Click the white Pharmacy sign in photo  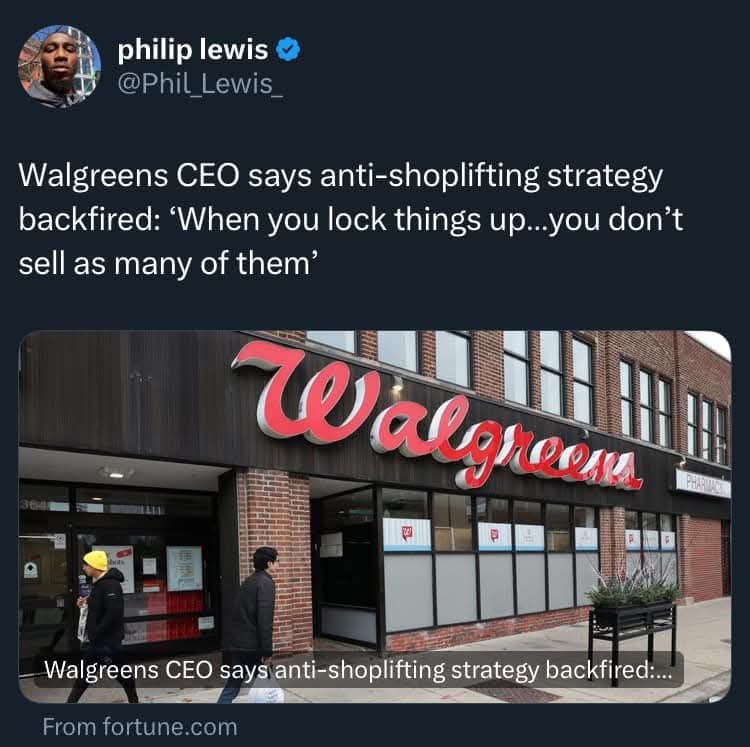[703, 483]
